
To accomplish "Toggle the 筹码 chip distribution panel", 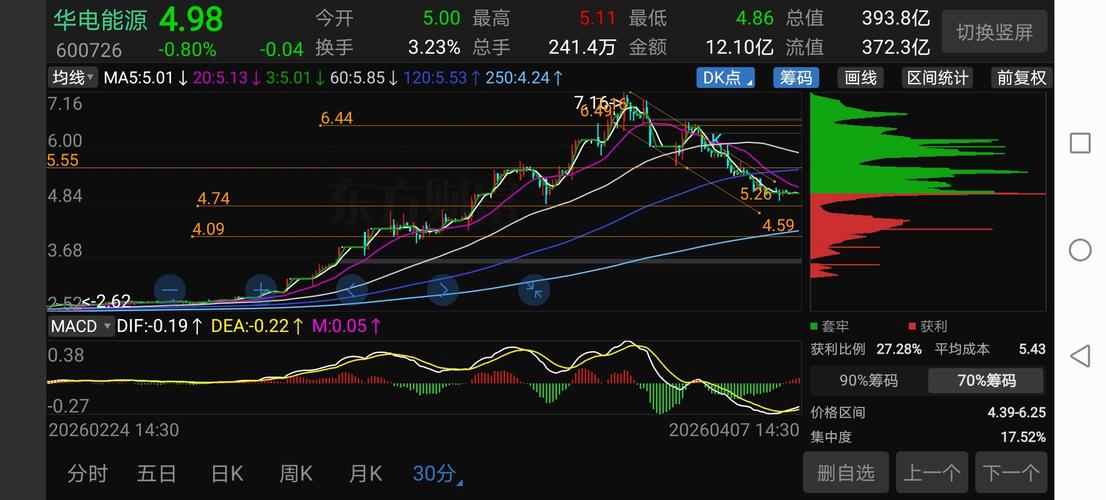I will pyautogui.click(x=796, y=78).
